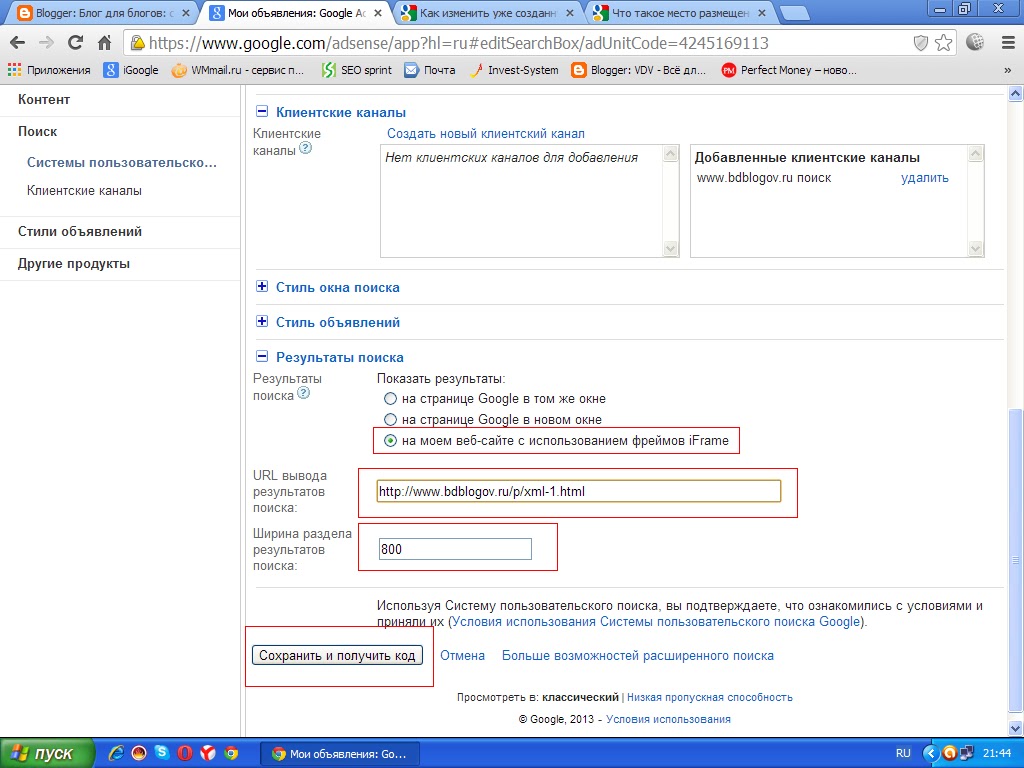Switch to Blogger: Блог для блогов tab
This screenshot has width=1024, height=768.
(103, 13)
